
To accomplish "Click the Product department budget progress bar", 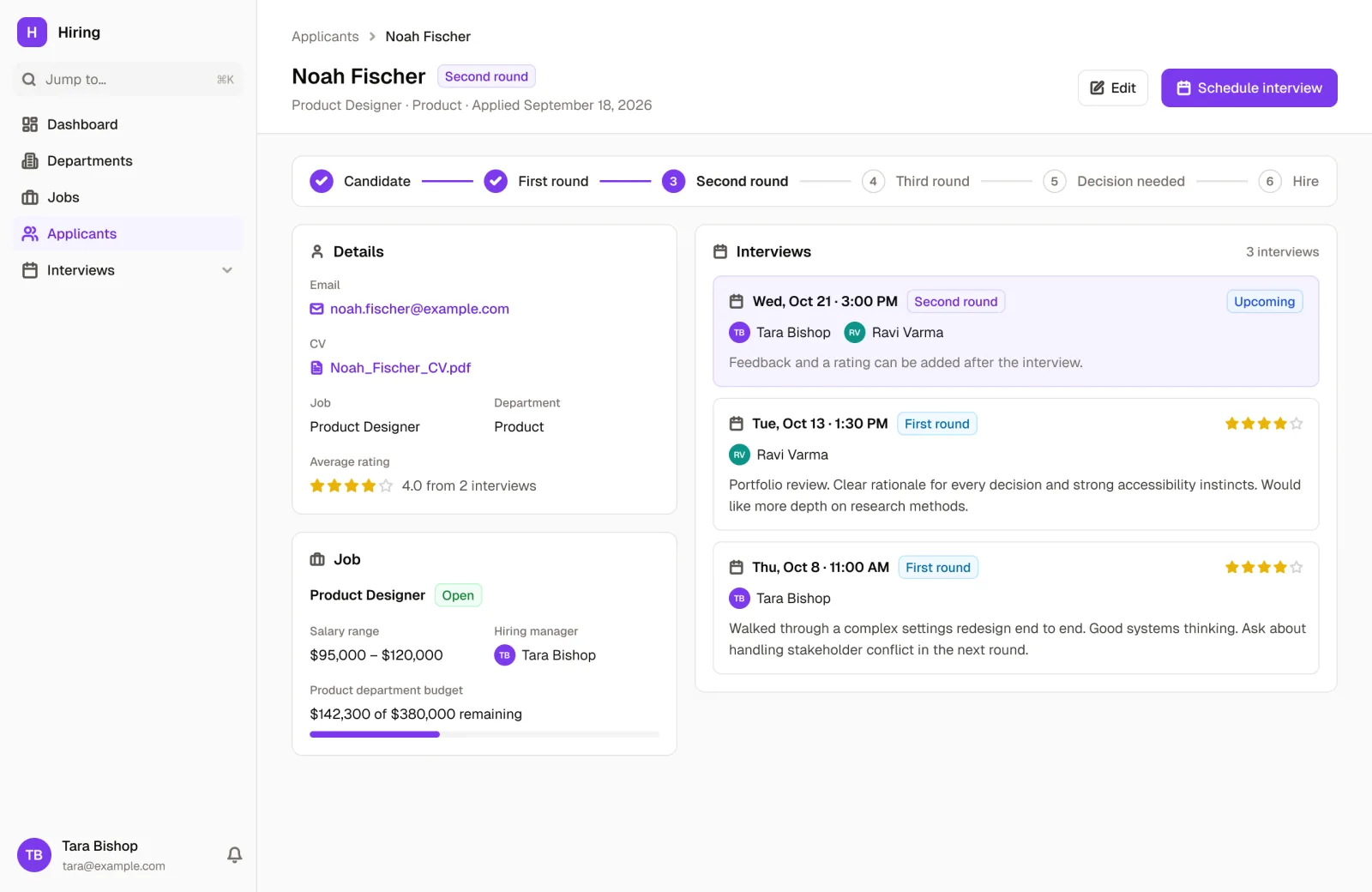I will point(484,734).
